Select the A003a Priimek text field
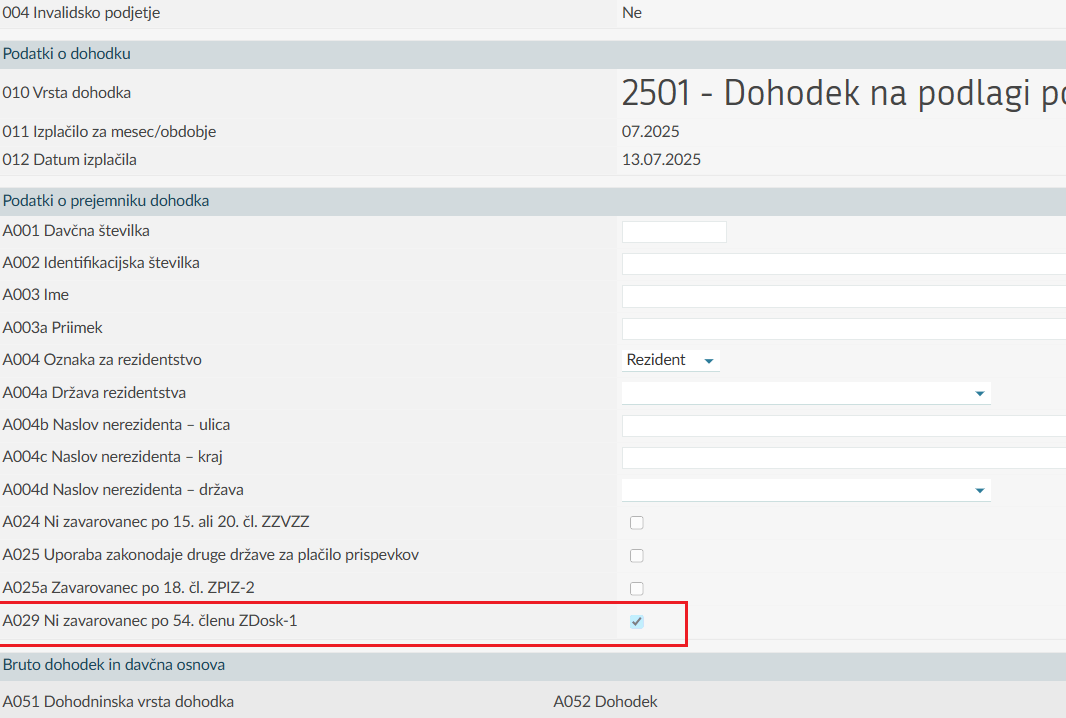 point(844,329)
